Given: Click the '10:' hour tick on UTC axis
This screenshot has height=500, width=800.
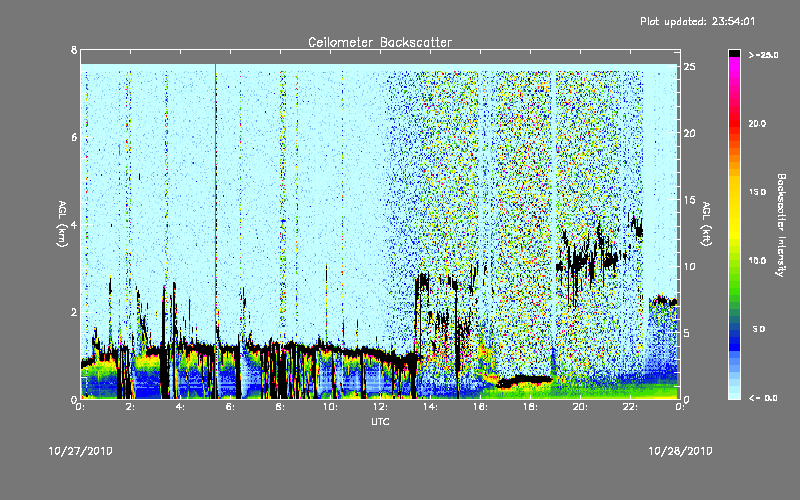Looking at the screenshot, I should pyautogui.click(x=330, y=407).
